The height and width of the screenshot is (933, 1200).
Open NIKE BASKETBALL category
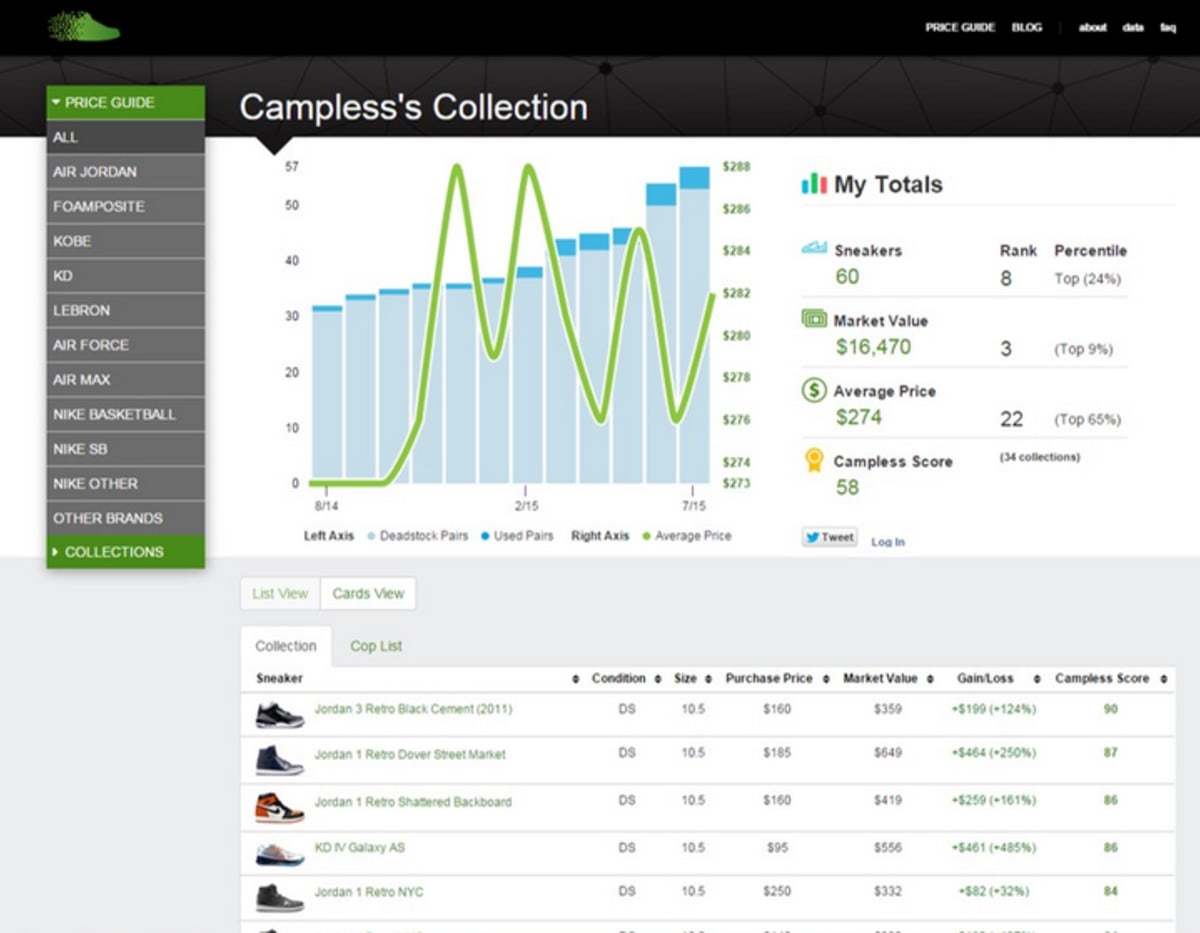tap(125, 414)
